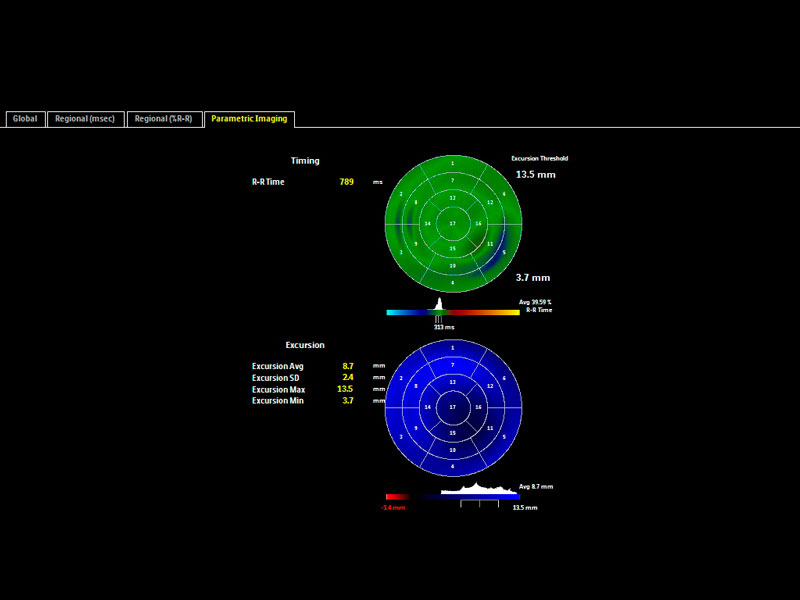Viewport: 800px width, 600px height.
Task: Switch to the Global tab
Action: coord(25,119)
